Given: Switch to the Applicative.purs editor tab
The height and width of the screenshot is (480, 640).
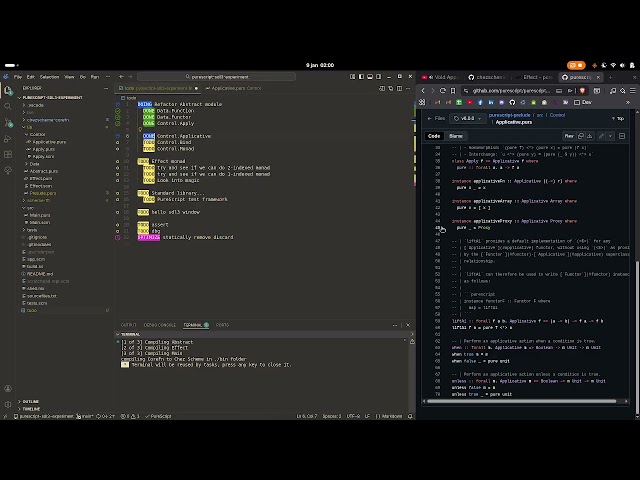Looking at the screenshot, I should (233, 88).
